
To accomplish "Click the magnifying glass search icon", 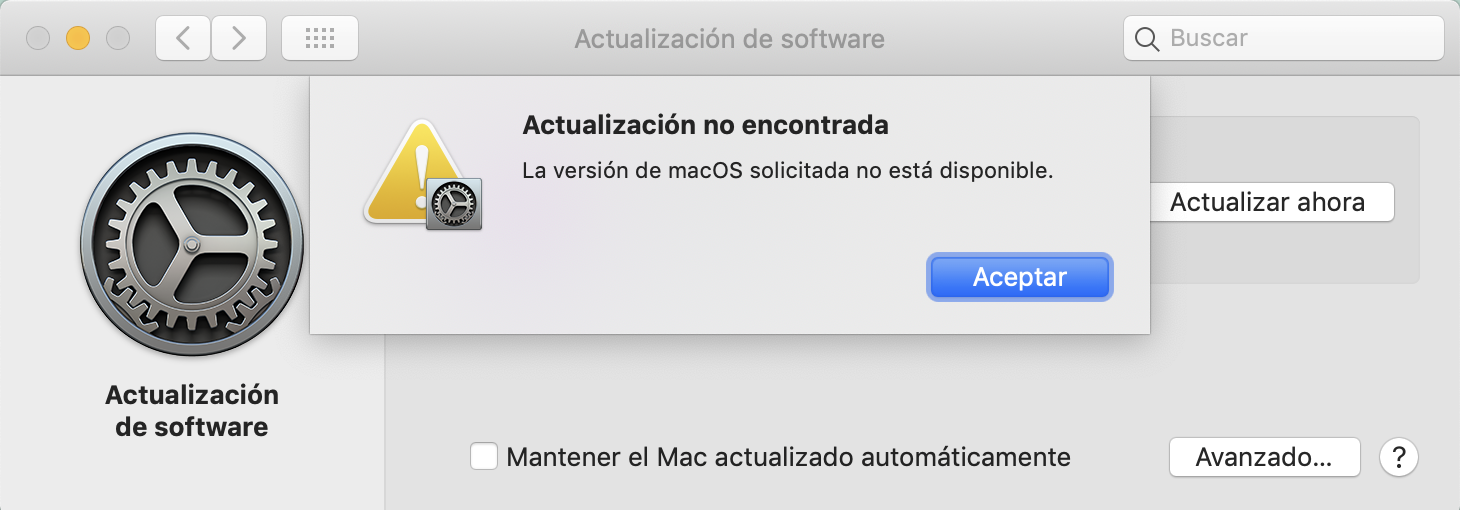I will [x=1147, y=39].
